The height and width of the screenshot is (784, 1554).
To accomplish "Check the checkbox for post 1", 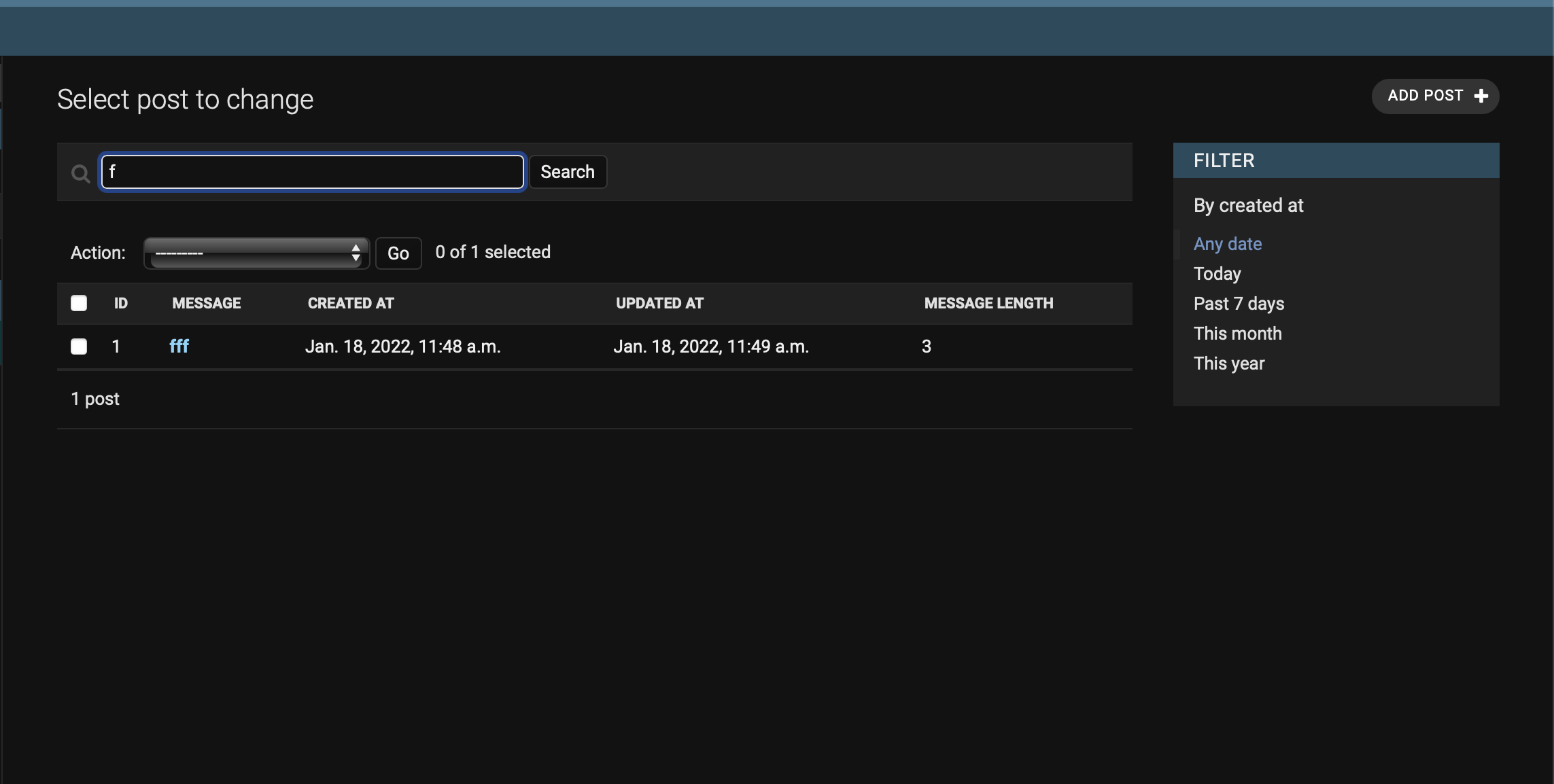I will 79,346.
